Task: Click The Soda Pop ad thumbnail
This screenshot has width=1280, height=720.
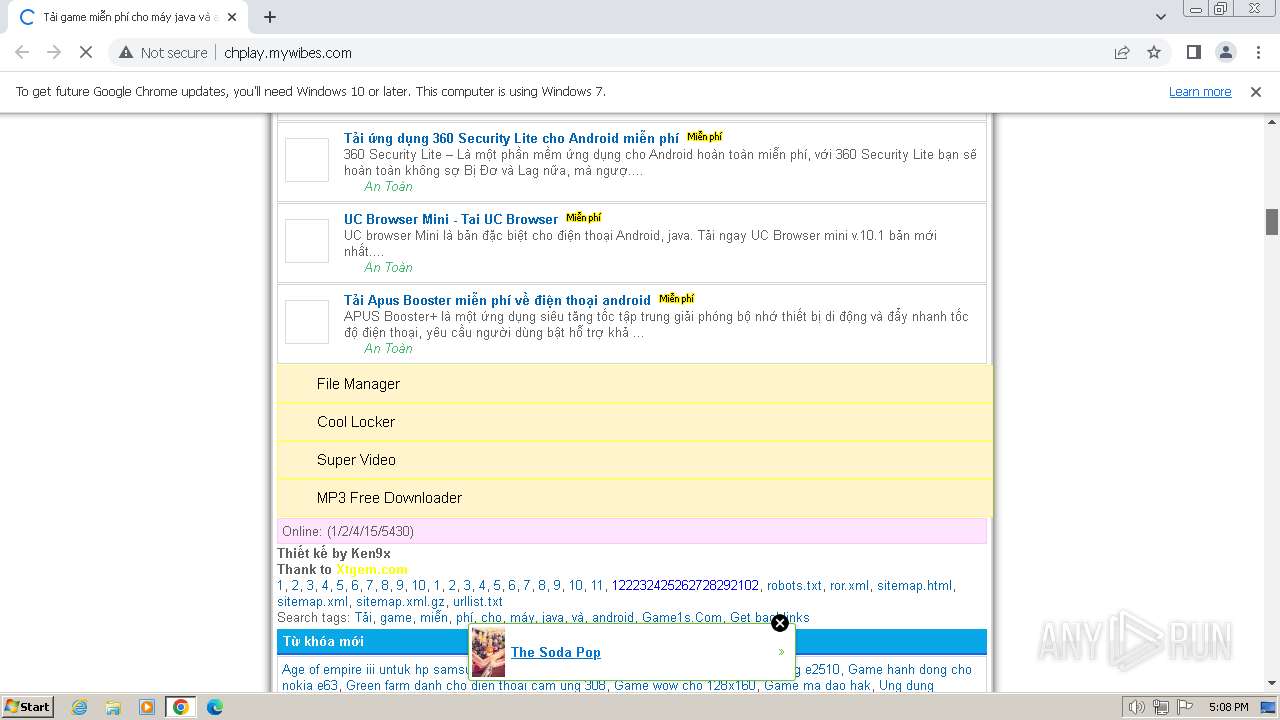Action: point(489,652)
